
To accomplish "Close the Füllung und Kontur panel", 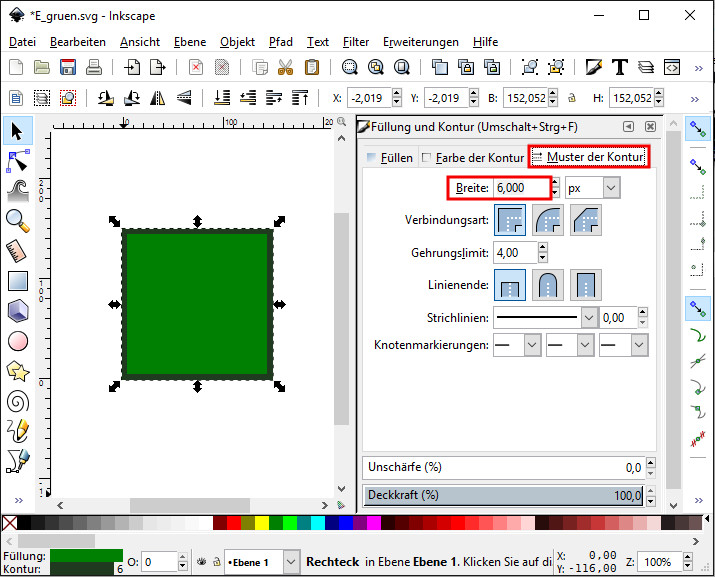I will coord(650,126).
